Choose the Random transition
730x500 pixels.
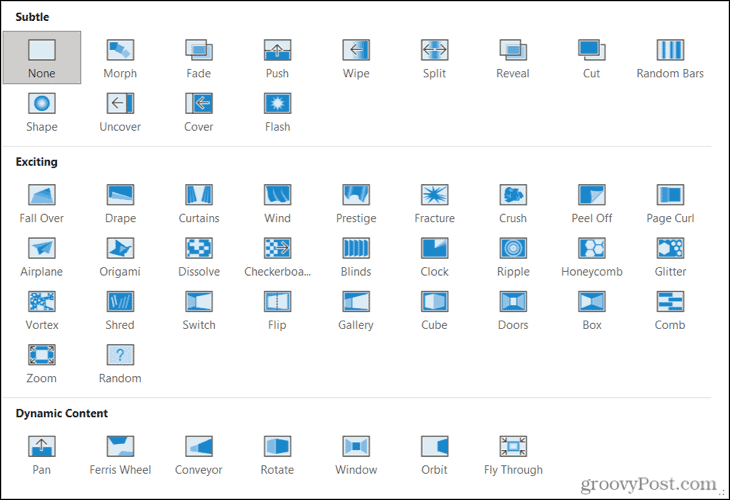(120, 364)
